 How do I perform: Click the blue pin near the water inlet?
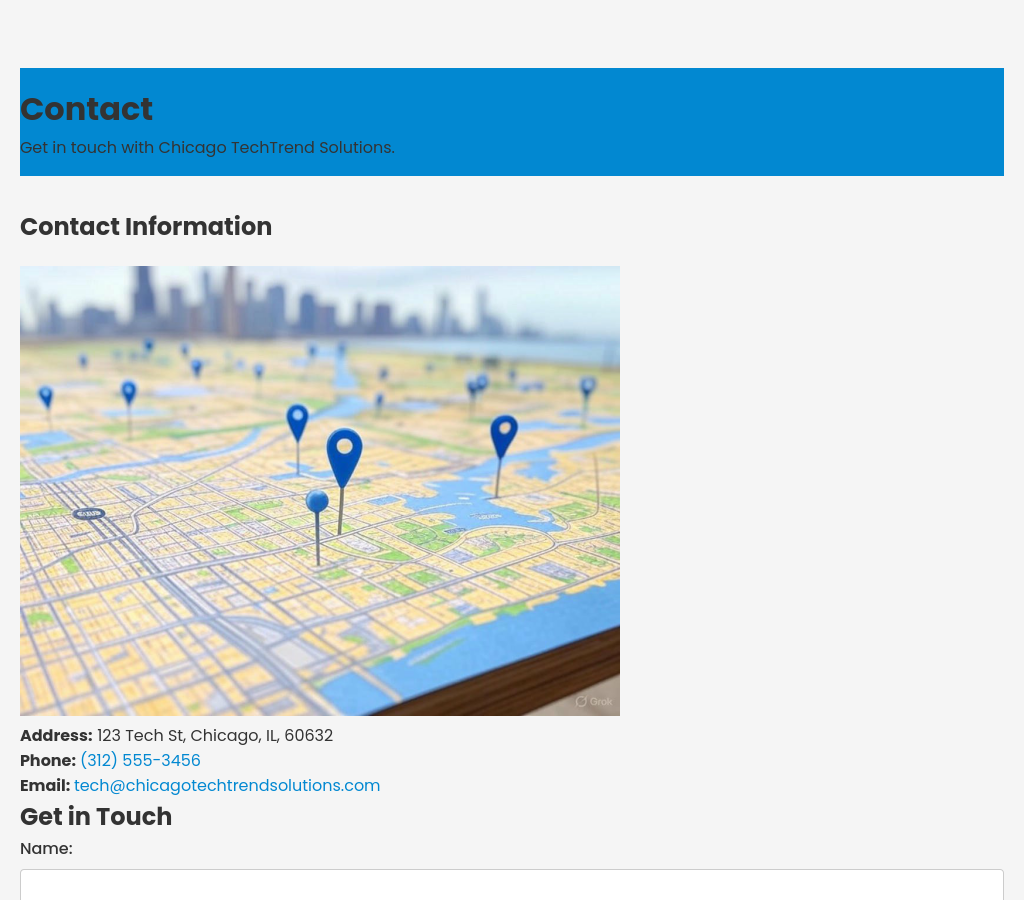tap(503, 436)
